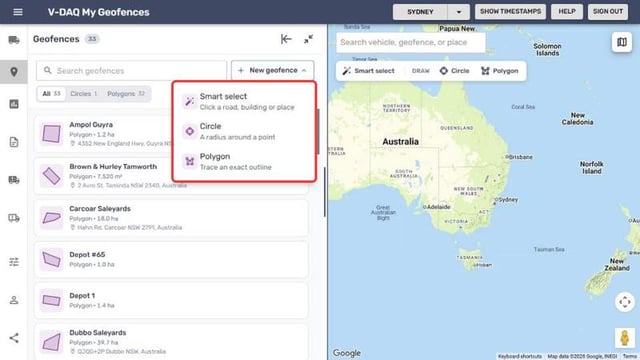Click the shrink panel arrows icon
This screenshot has width=640, height=360.
pos(309,39)
